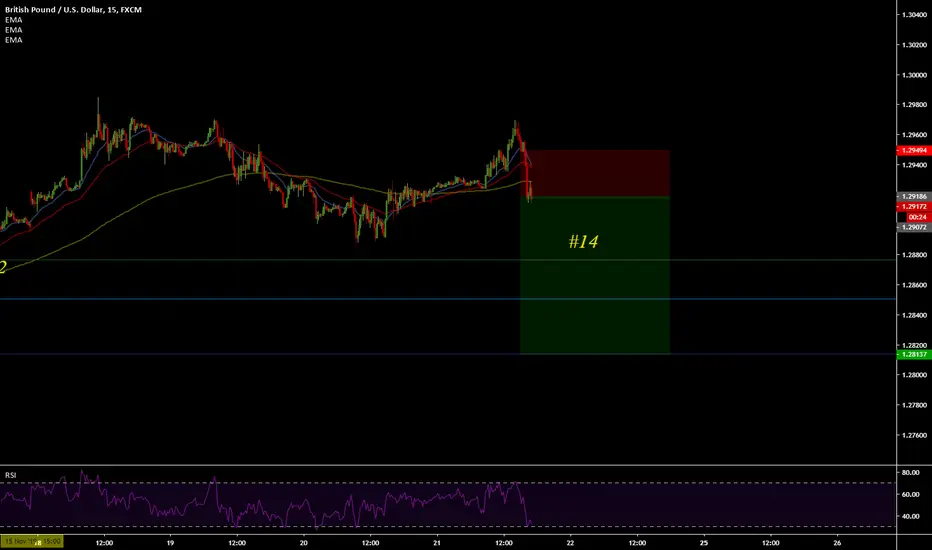
Task: Click the 1.29800 price axis value
Action: (914, 105)
